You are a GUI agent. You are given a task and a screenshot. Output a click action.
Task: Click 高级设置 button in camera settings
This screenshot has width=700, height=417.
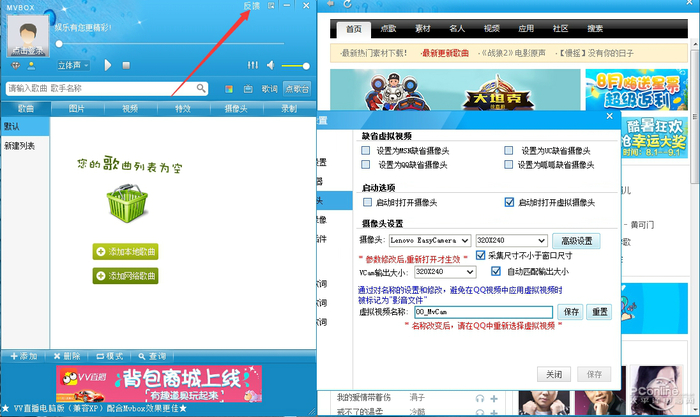(576, 241)
